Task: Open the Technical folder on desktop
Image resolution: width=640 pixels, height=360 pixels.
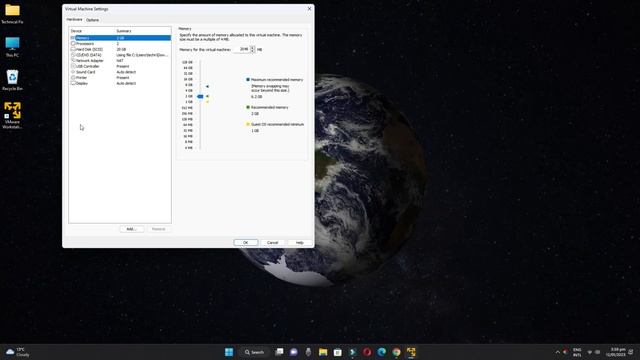Action: tap(12, 13)
